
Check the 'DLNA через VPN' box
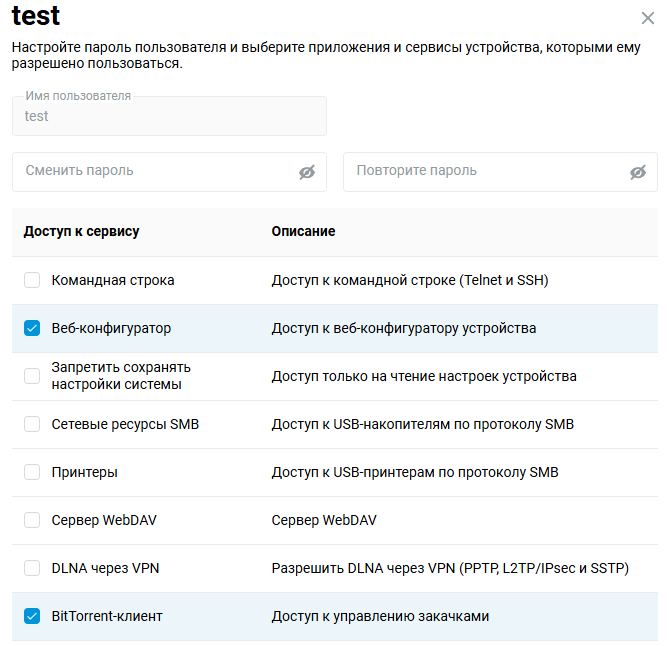tap(32, 568)
